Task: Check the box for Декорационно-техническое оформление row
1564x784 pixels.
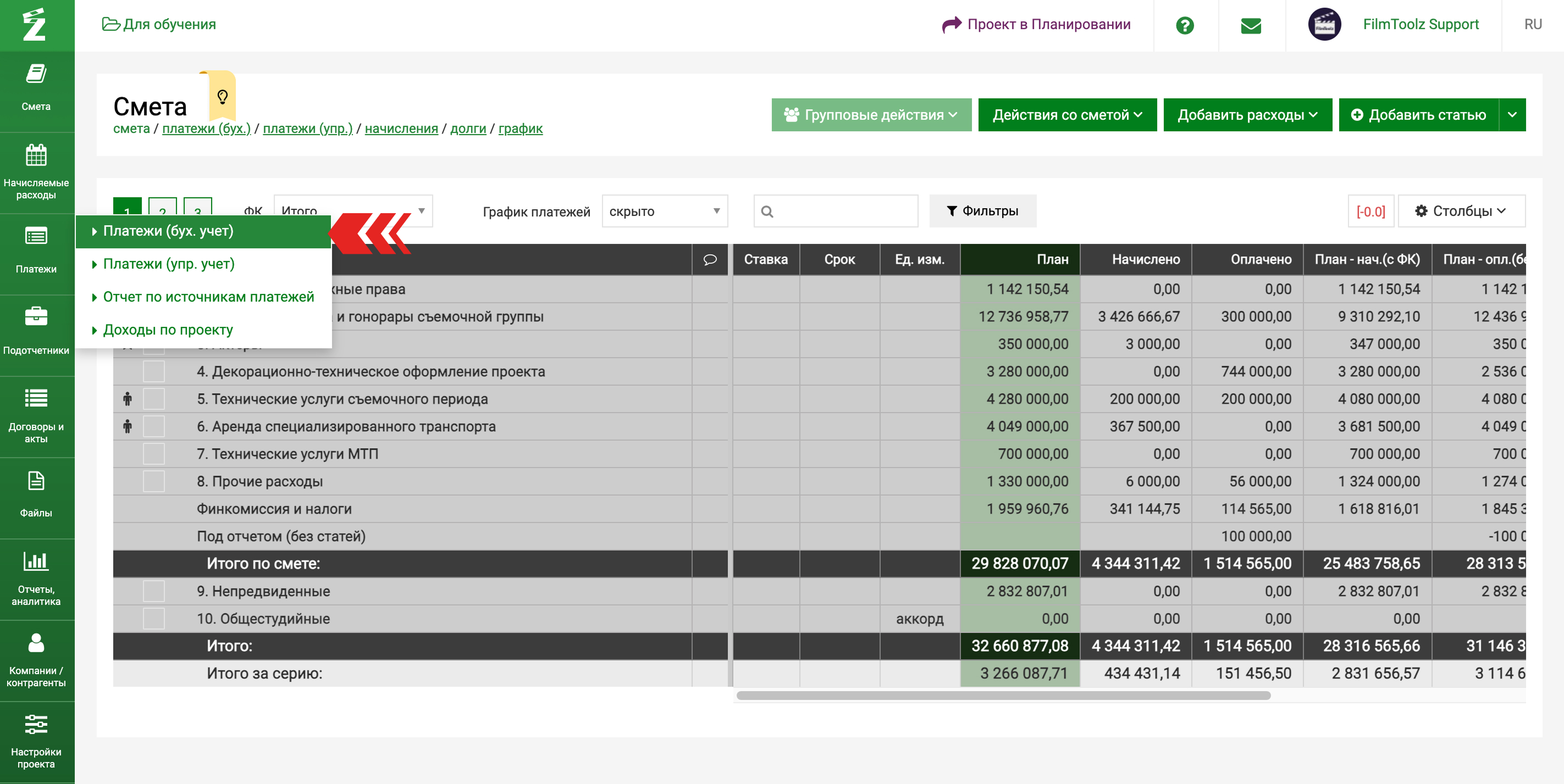Action: [x=153, y=371]
